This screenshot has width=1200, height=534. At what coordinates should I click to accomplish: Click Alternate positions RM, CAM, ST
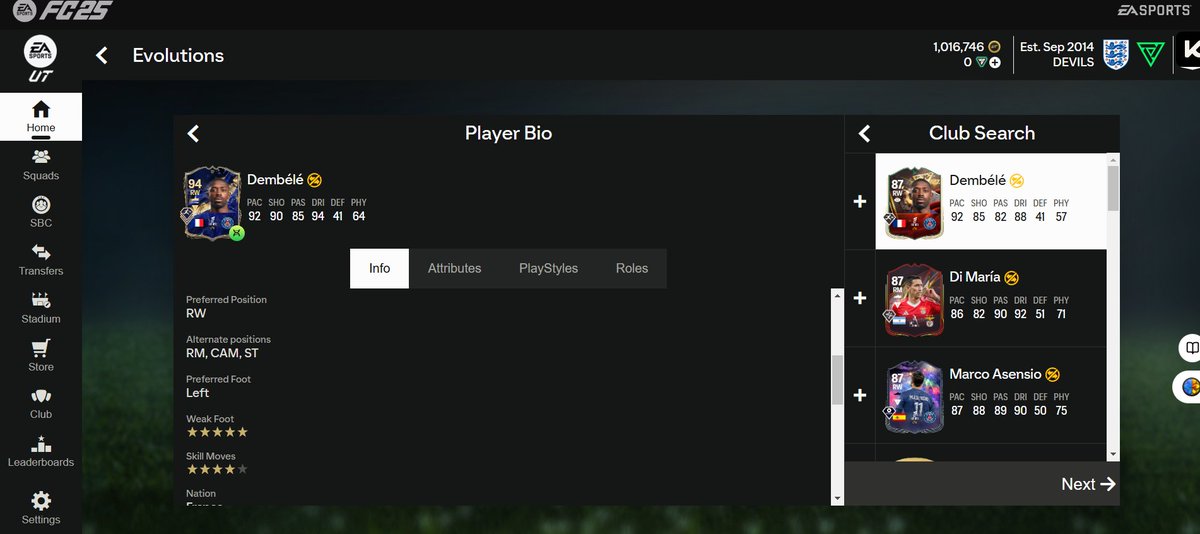[223, 353]
